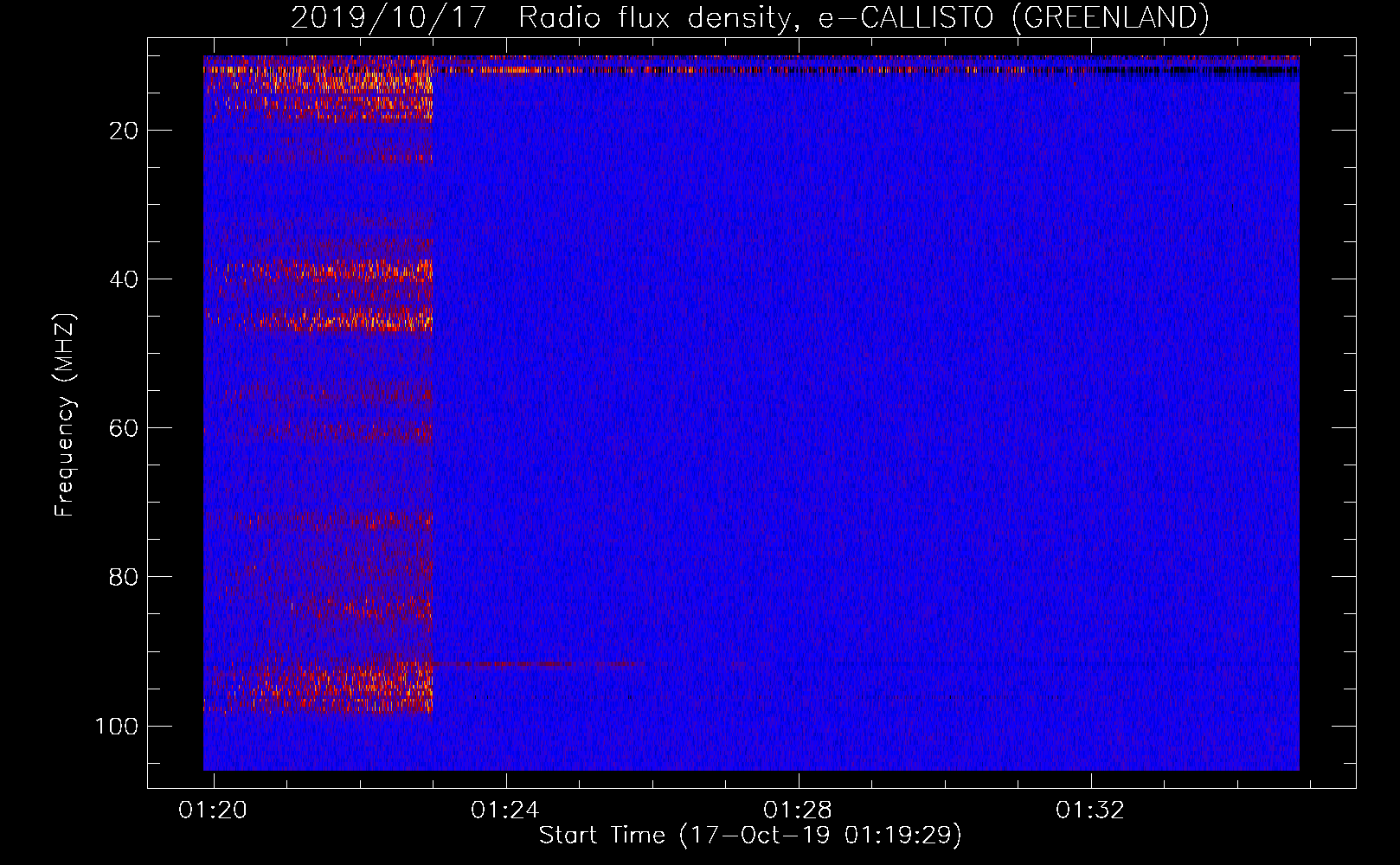Click the 01:20 time tick label
The height and width of the screenshot is (865, 1400).
(x=213, y=810)
